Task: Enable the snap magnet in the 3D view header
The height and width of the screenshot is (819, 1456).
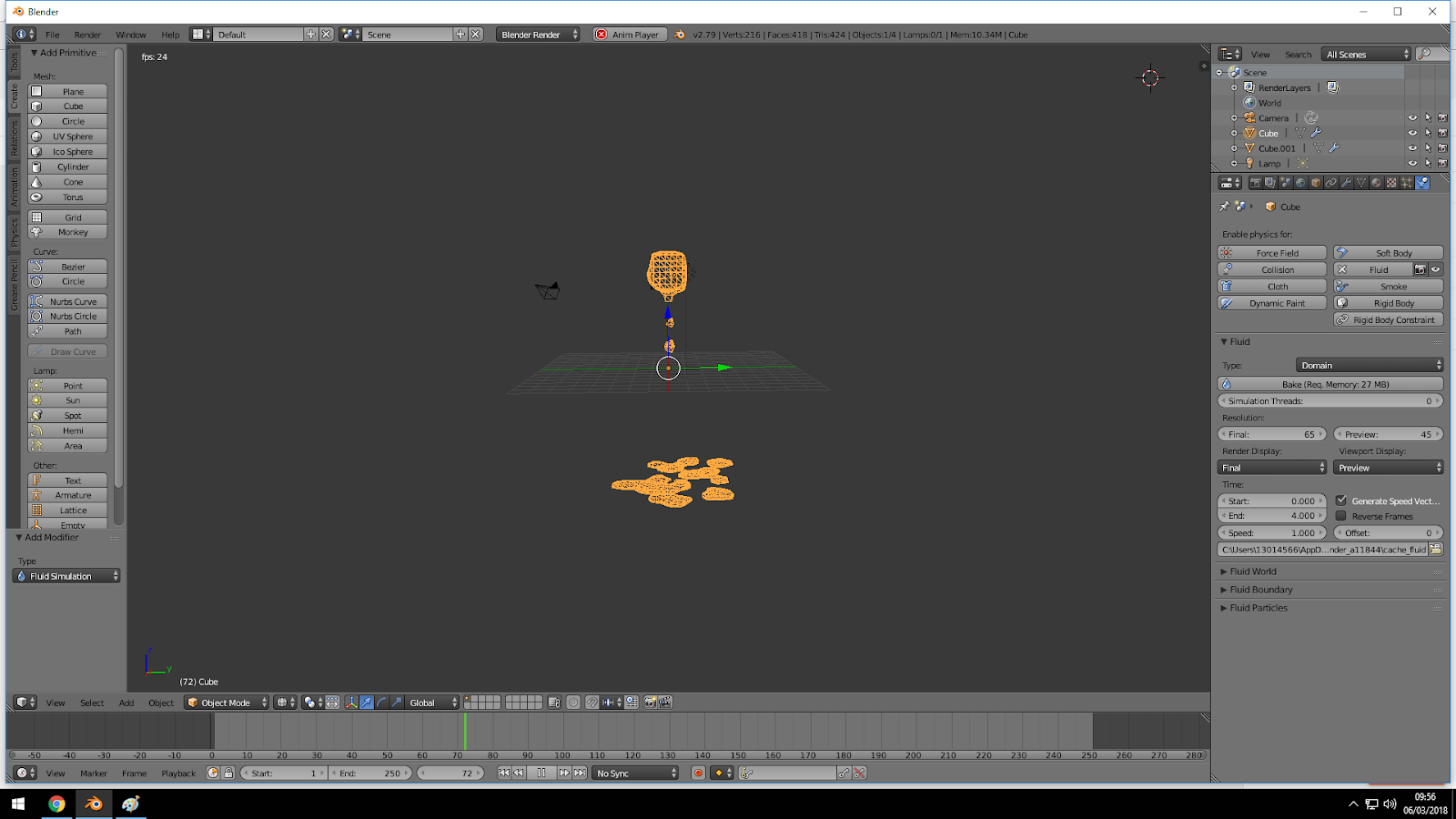Action: click(x=591, y=703)
